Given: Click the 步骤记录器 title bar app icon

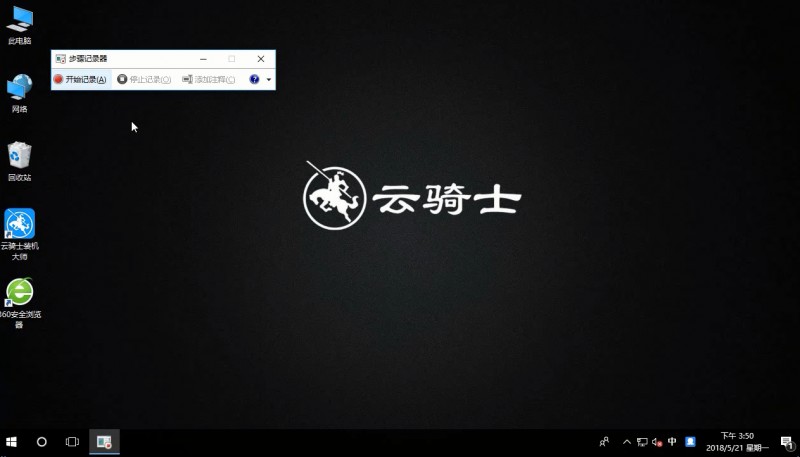Looking at the screenshot, I should tap(61, 59).
